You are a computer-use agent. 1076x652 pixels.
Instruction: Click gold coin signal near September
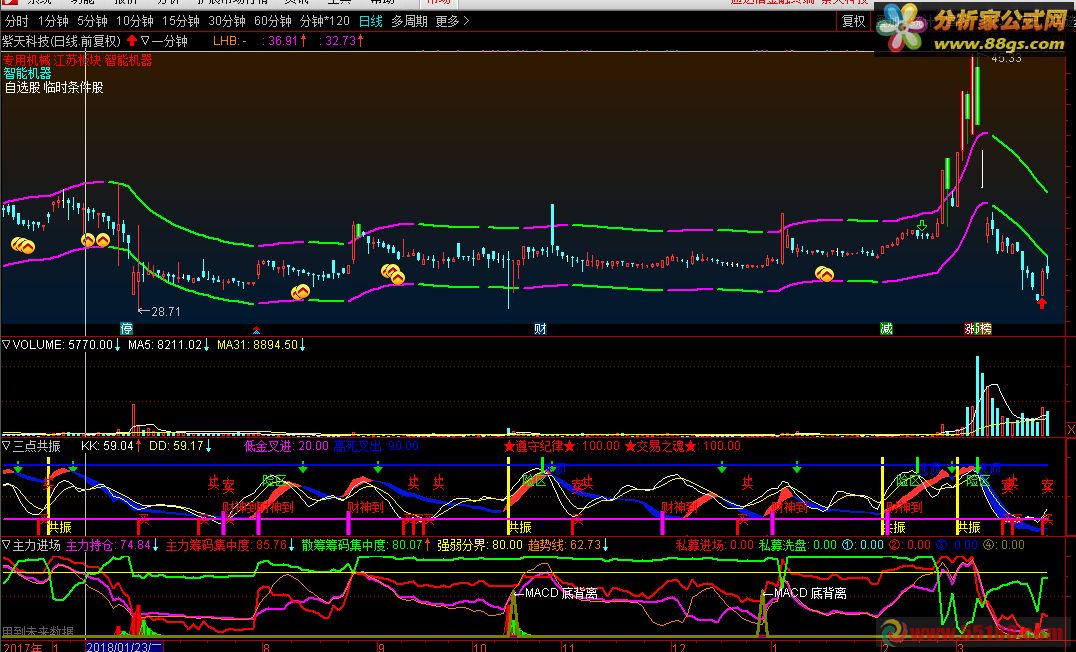[x=393, y=274]
